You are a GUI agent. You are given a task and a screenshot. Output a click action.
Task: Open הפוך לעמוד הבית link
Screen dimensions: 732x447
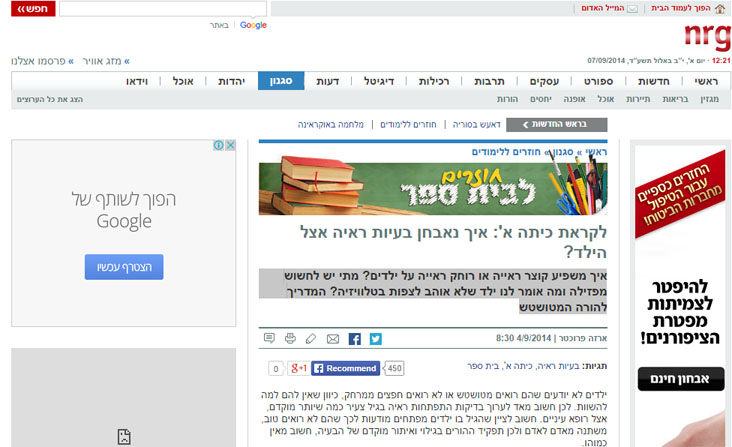681,8
